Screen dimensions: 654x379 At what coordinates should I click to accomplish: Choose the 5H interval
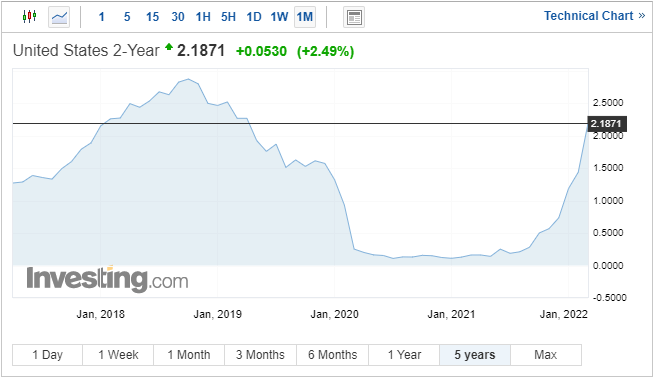(229, 17)
